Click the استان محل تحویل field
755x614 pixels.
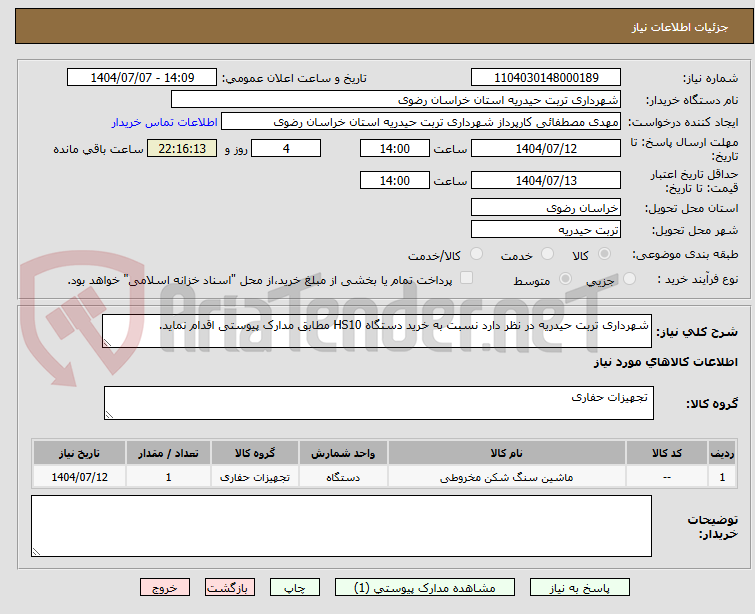546,208
